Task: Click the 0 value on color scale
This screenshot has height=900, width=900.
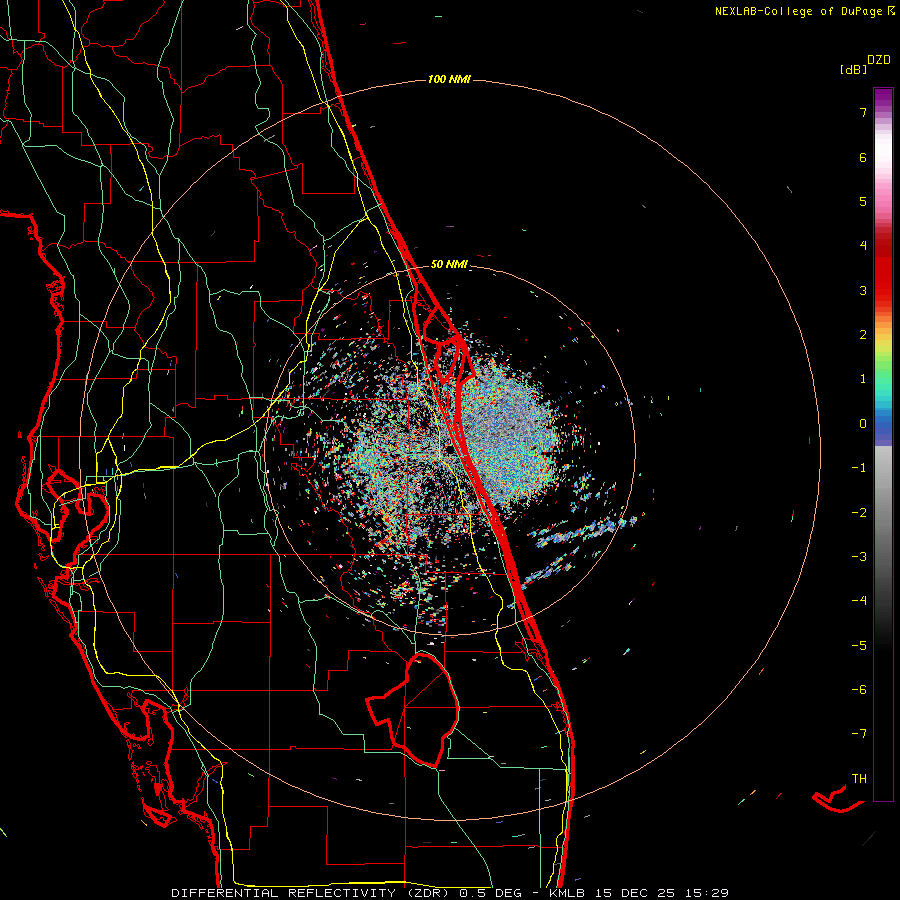Action: tap(863, 424)
